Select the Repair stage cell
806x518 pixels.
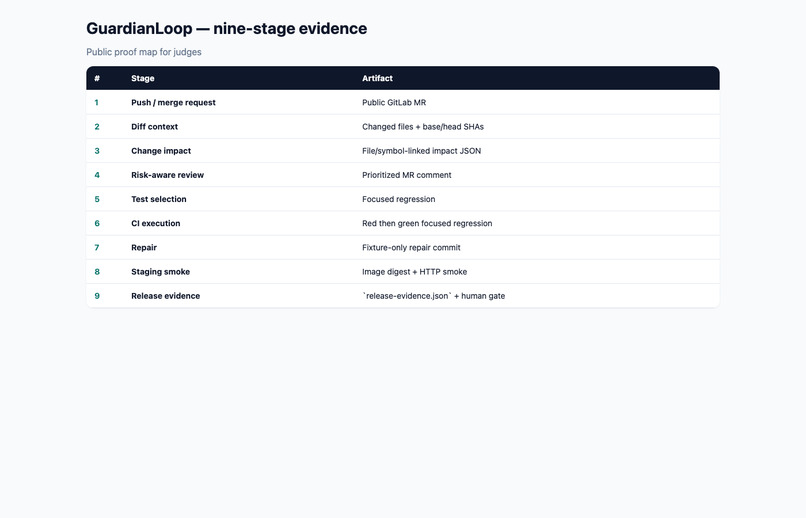144,247
